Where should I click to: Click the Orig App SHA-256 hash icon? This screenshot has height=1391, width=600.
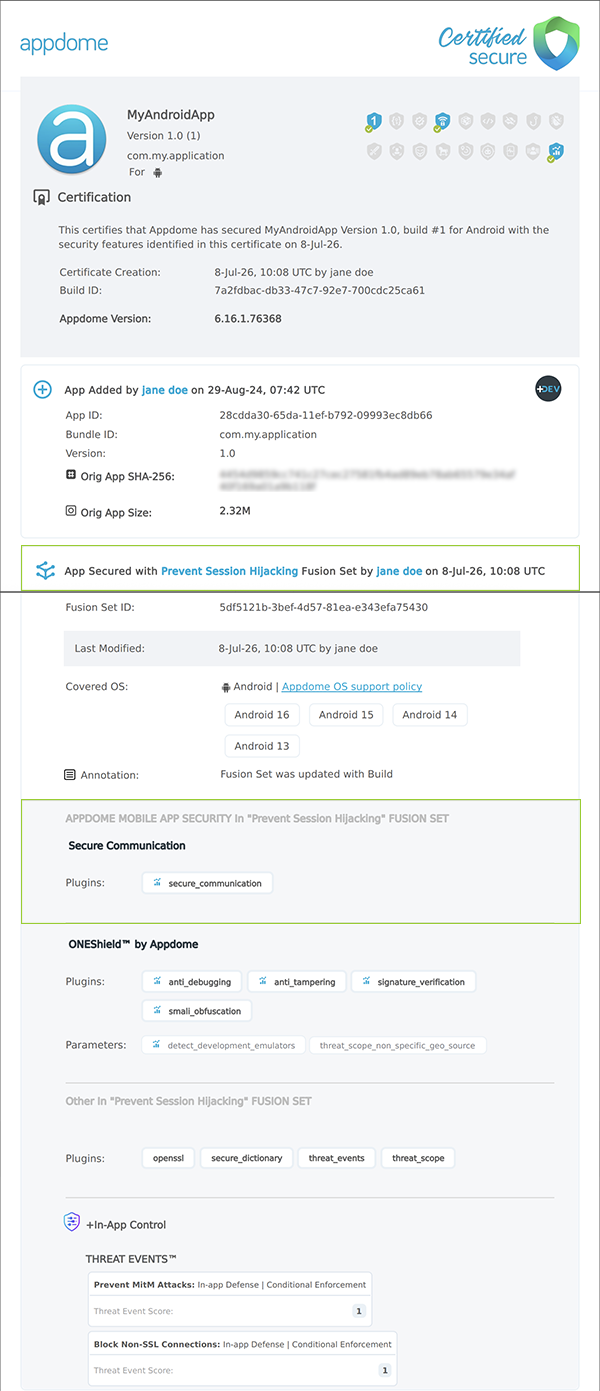coord(70,475)
